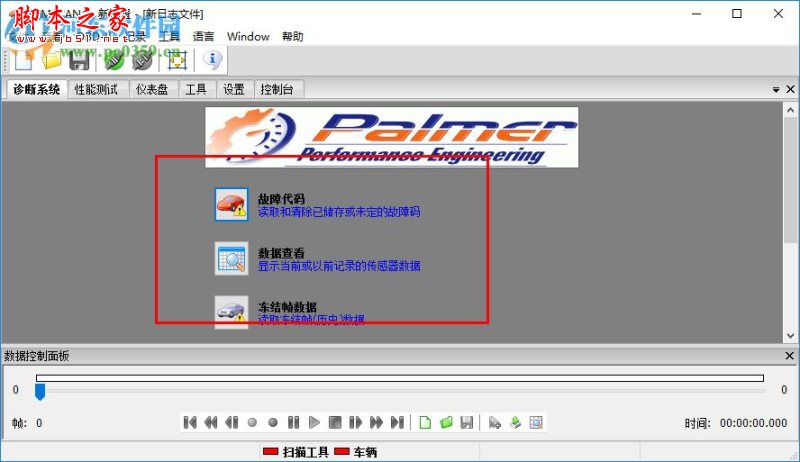800x462 pixels.
Task: Disconnect using the gray plug icon
Action: [x=142, y=61]
